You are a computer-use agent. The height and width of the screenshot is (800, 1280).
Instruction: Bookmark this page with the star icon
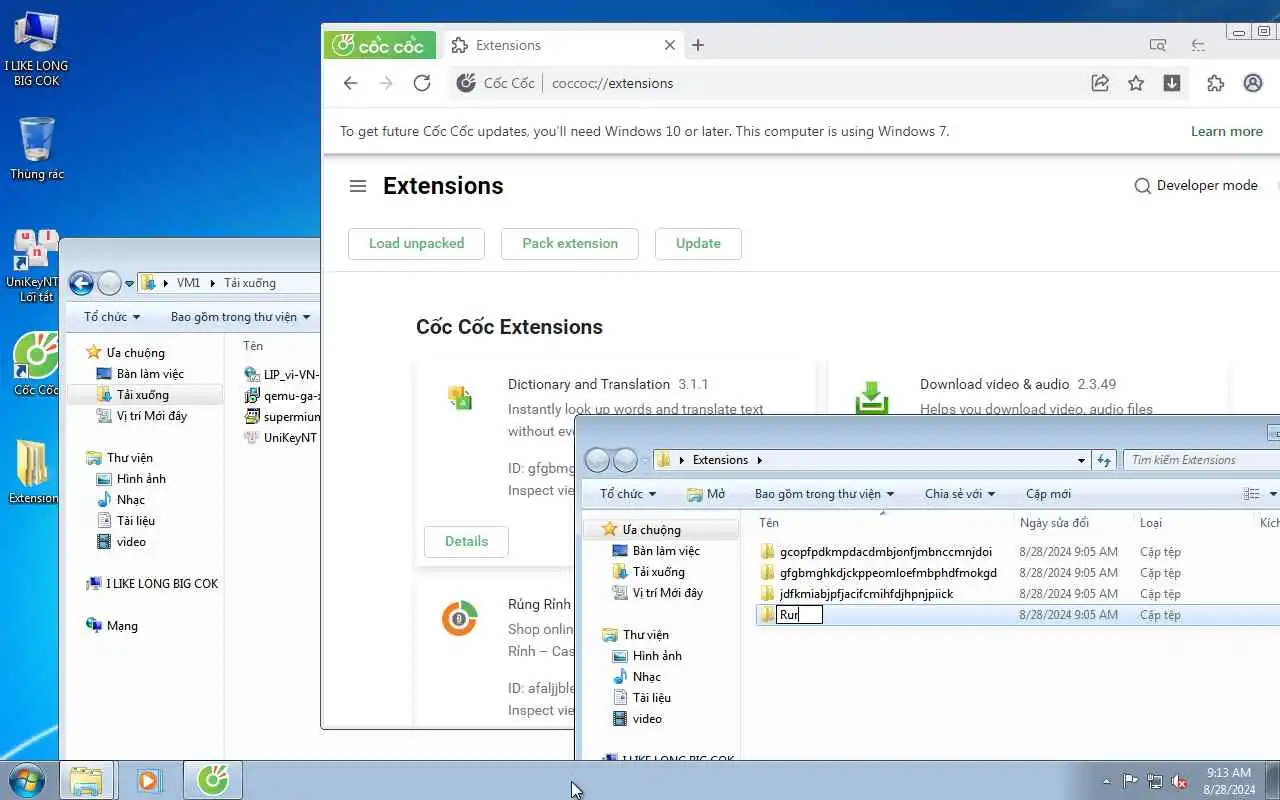point(1136,83)
